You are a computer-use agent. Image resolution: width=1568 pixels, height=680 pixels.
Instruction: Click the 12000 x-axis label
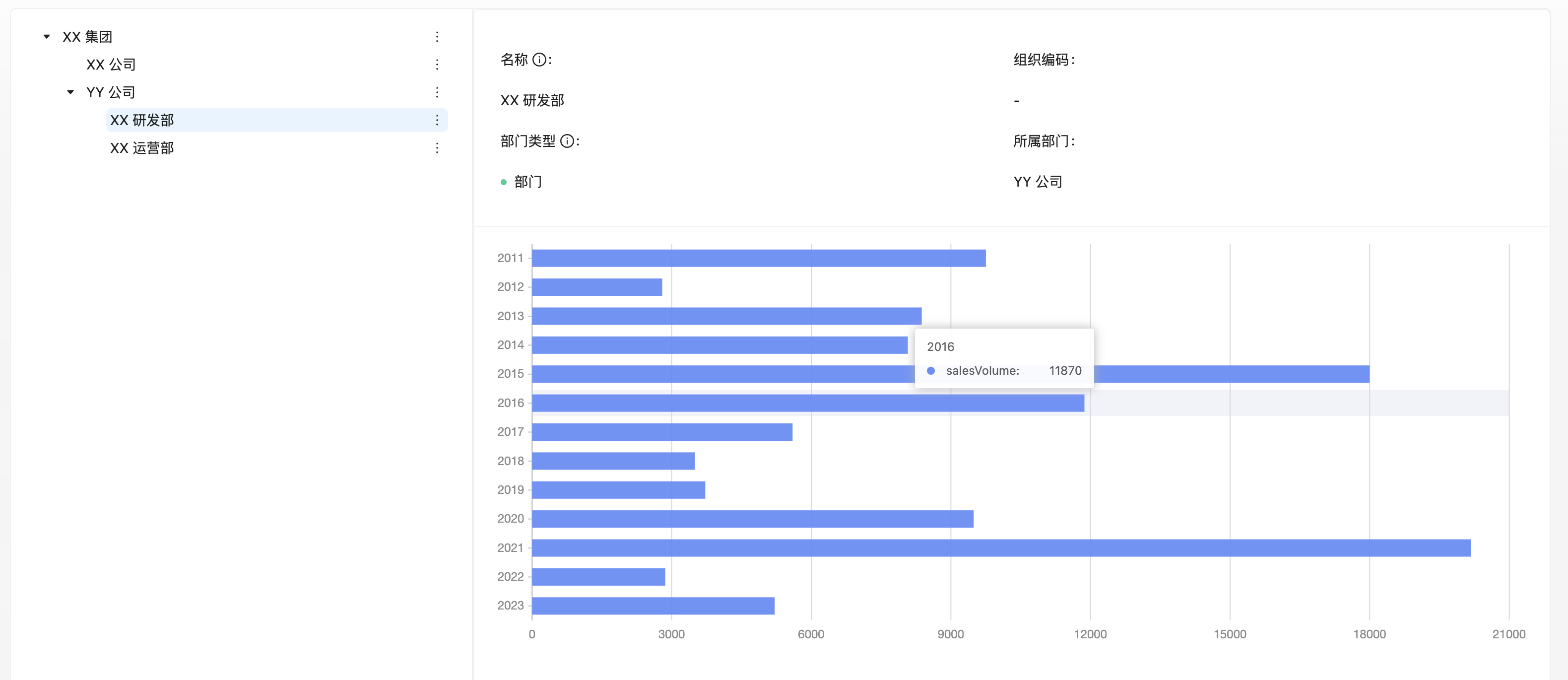(1090, 634)
